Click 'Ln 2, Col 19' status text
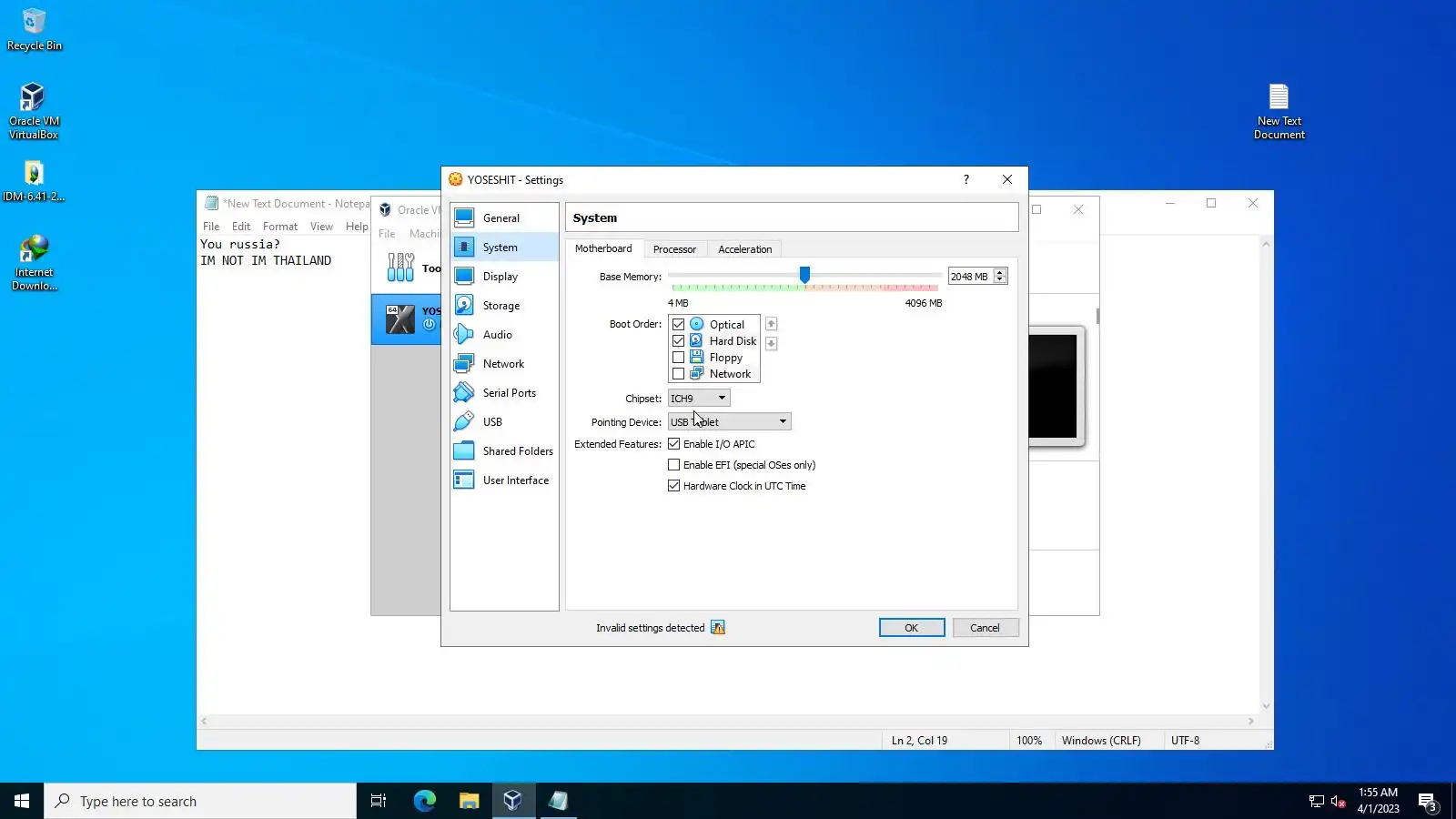 (x=919, y=741)
